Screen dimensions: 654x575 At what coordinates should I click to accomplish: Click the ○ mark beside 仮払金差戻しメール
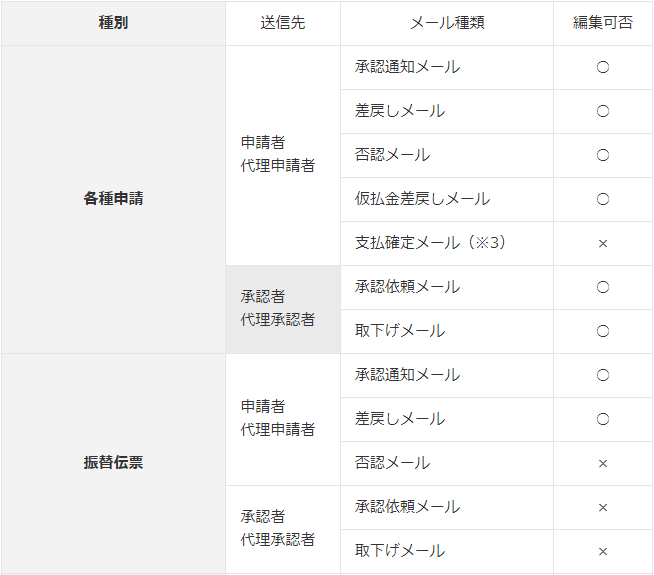click(x=603, y=199)
